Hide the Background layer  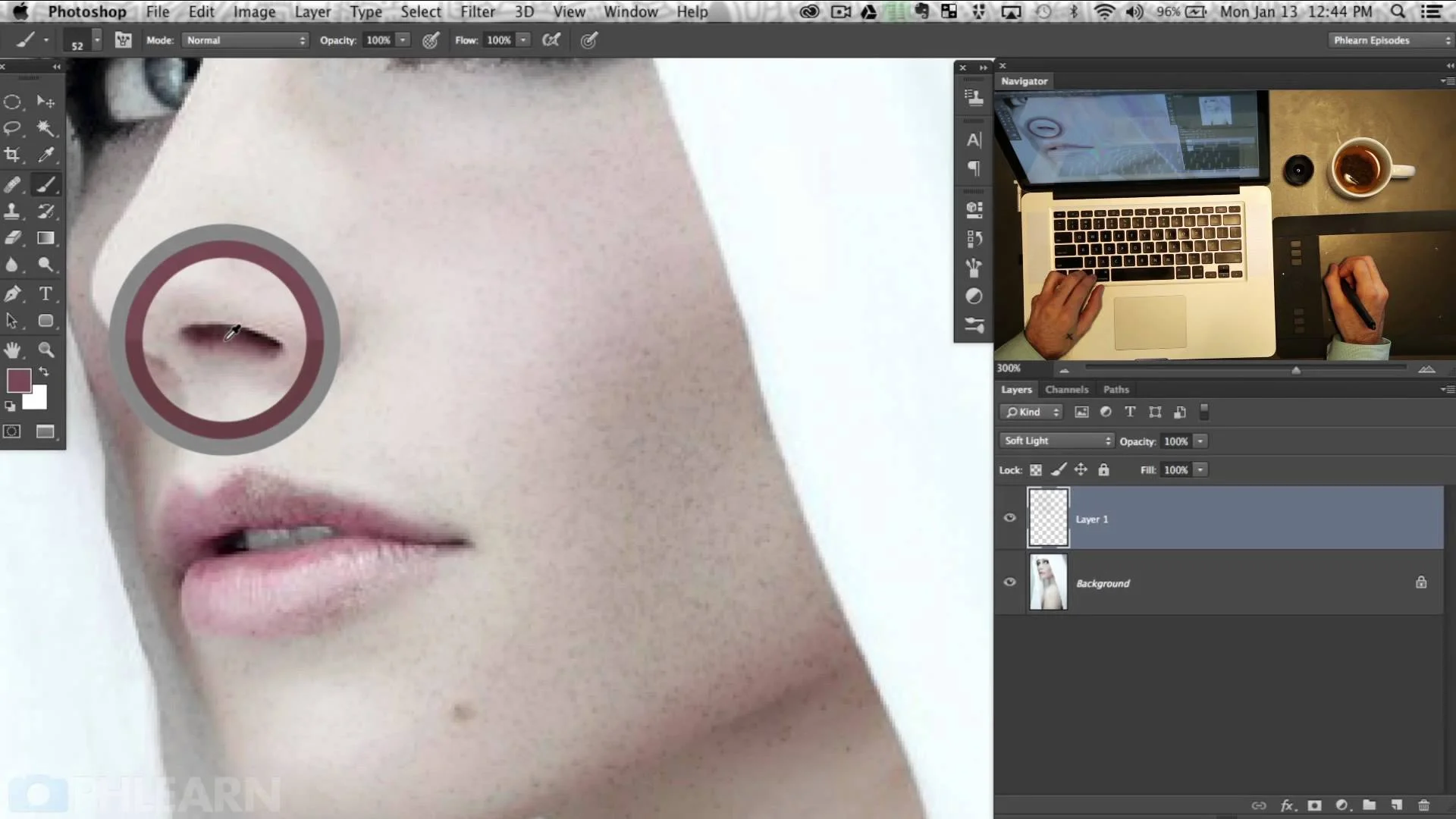[x=1009, y=582]
